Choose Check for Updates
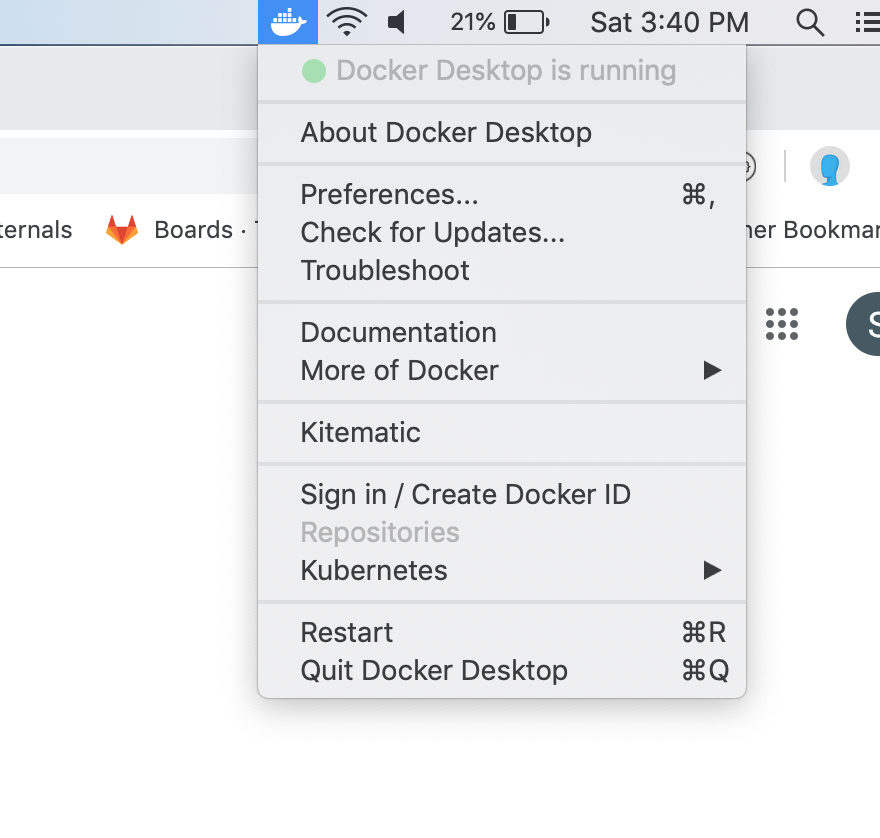880x838 pixels. (x=432, y=232)
